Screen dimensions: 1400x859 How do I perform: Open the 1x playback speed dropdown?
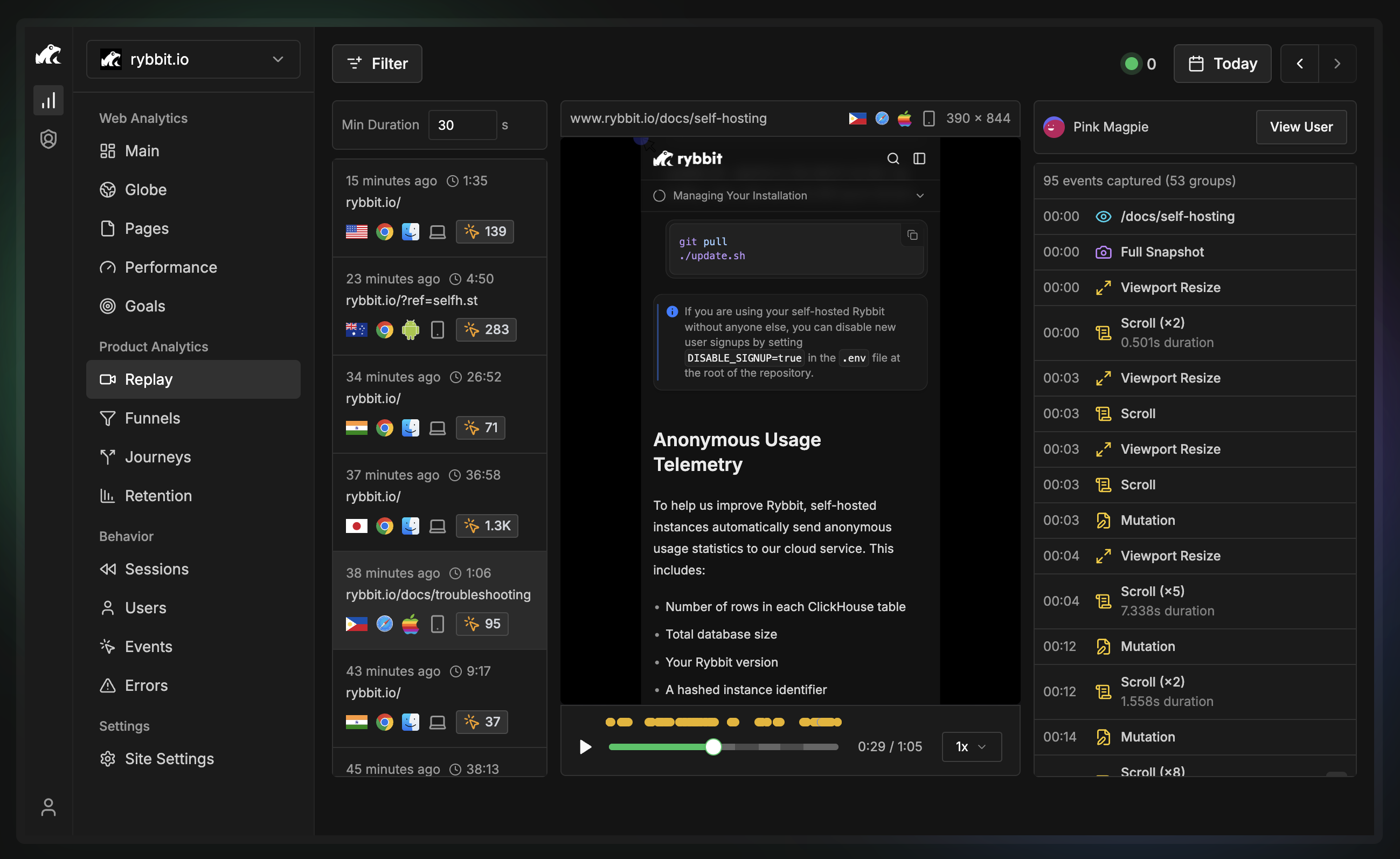pyautogui.click(x=971, y=746)
